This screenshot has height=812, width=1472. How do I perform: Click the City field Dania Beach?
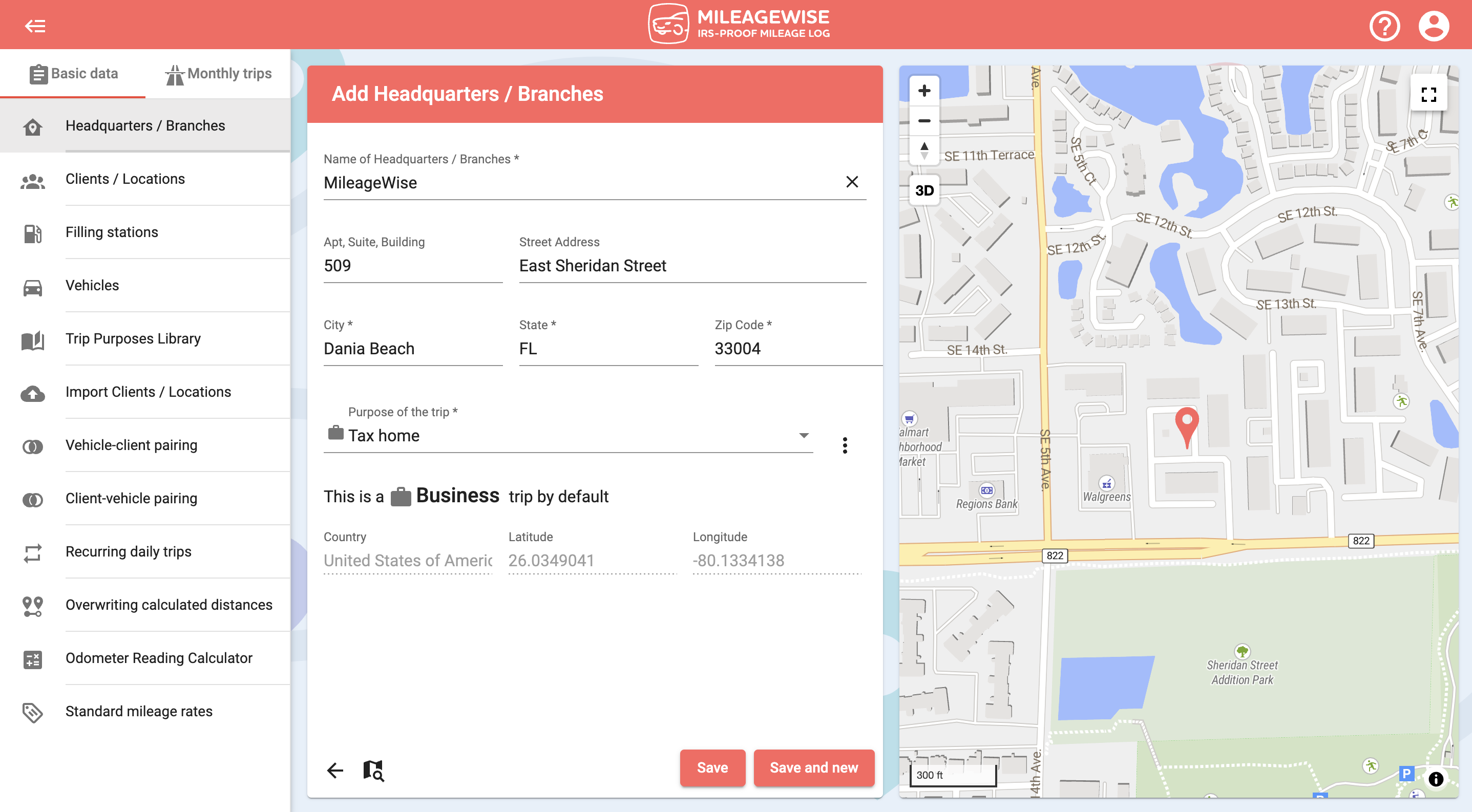pos(413,348)
